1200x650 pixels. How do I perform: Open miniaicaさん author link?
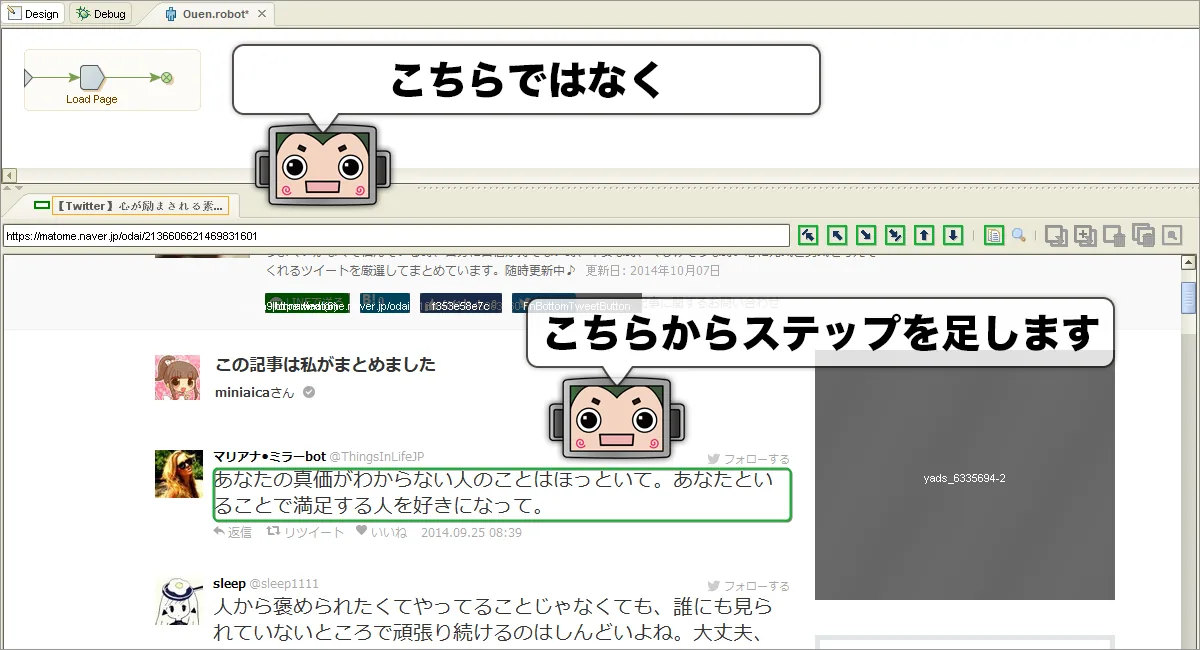255,393
